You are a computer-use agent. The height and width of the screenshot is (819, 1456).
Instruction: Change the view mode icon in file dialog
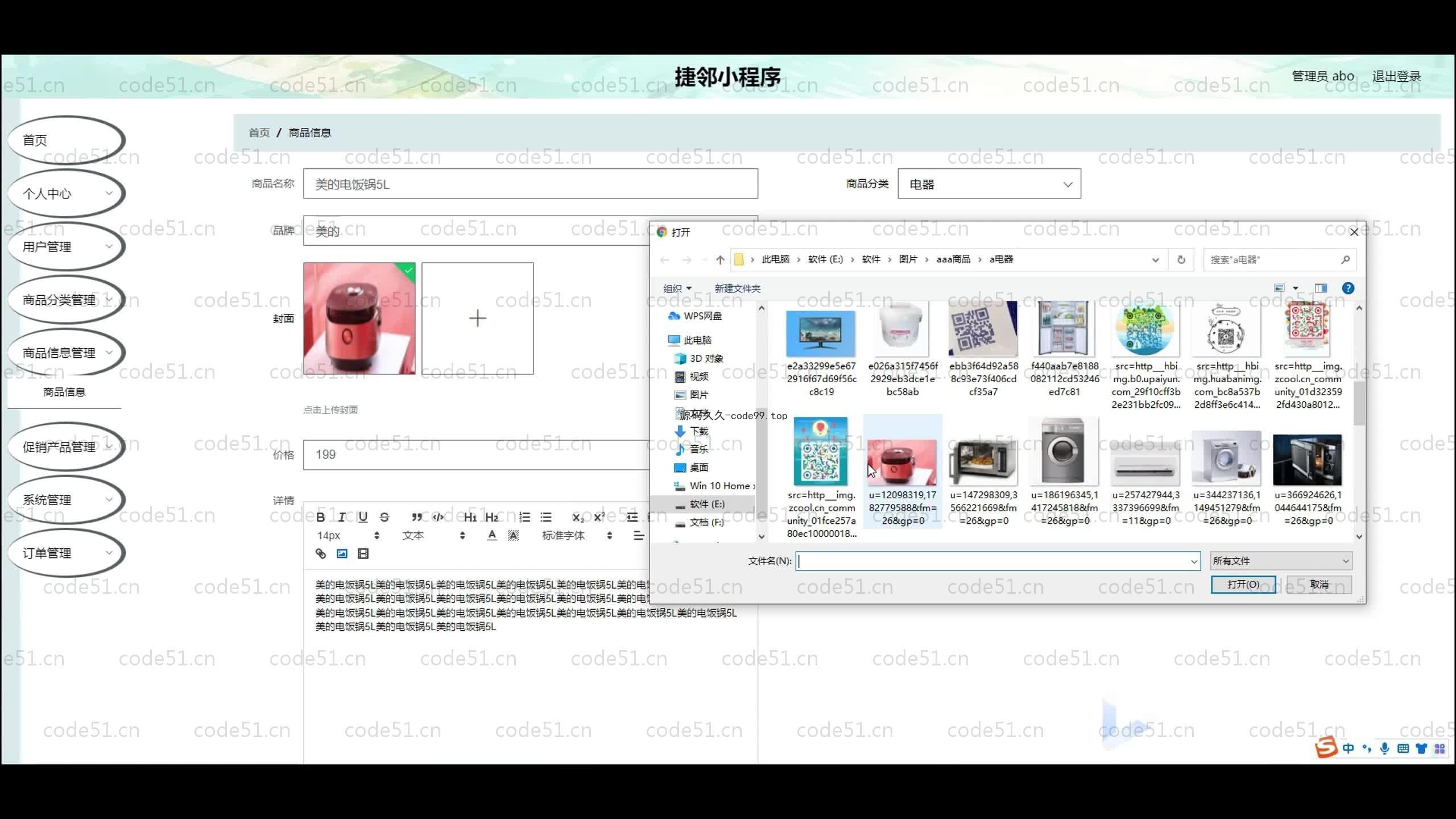click(1280, 288)
